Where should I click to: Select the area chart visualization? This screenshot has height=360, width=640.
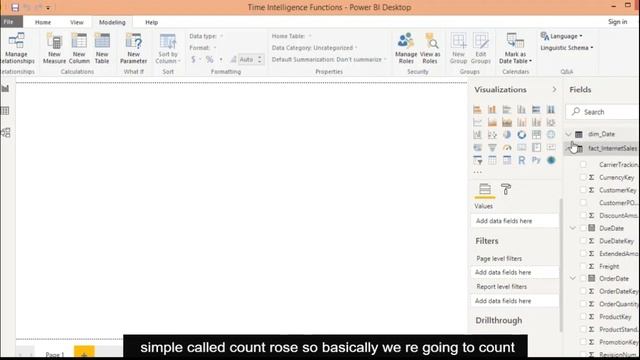[492, 122]
